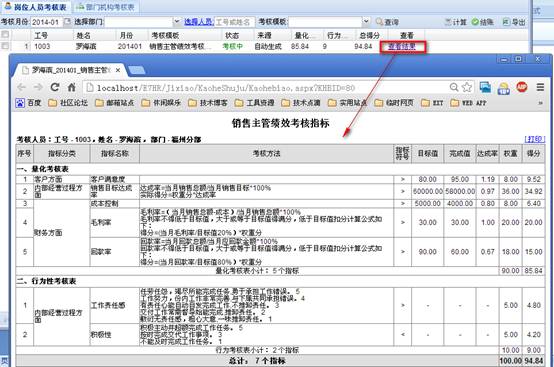Viewport: 554px width, 367px height.
Task: Open a new Chrome tab
Action: (x=136, y=70)
